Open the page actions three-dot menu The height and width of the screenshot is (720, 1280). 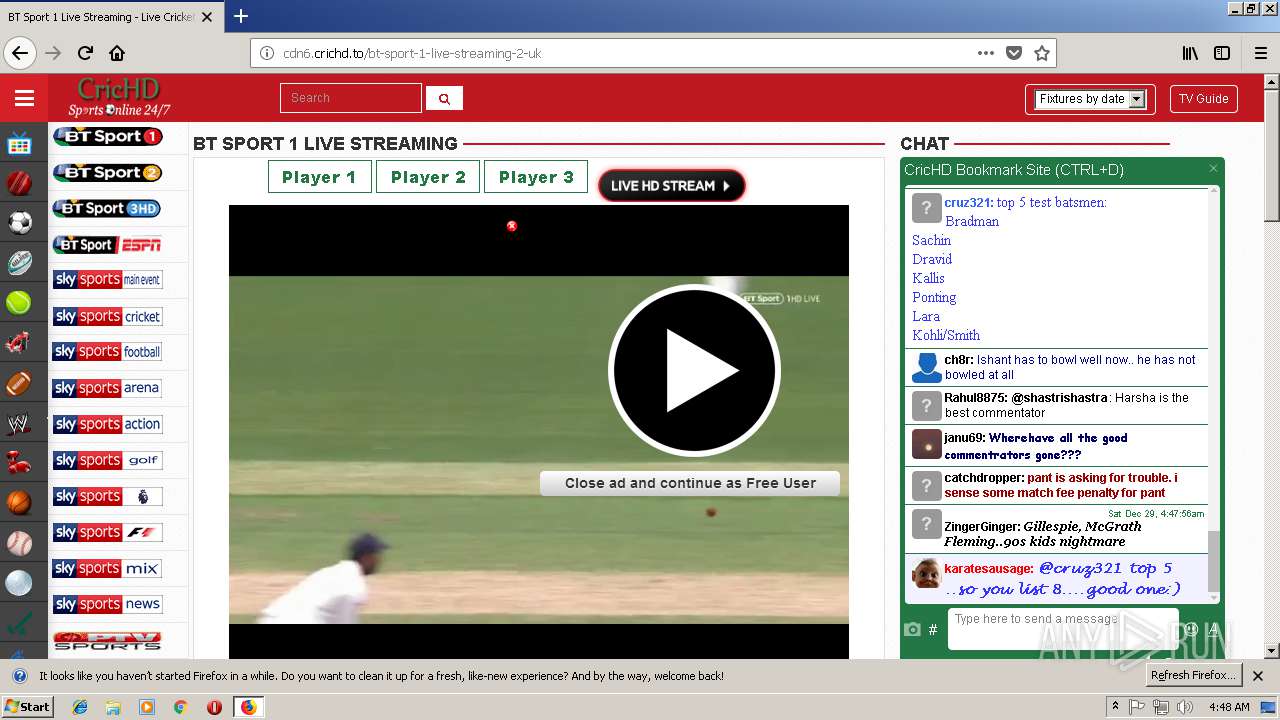point(986,53)
